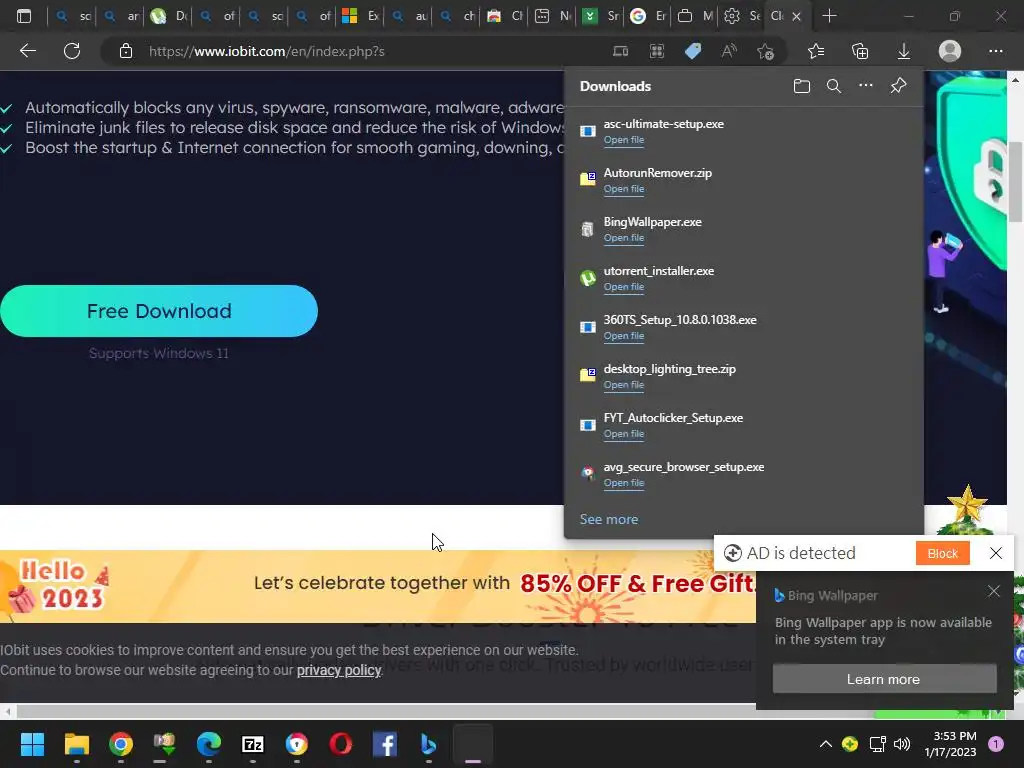The image size is (1024, 768).
Task: Click Learn more in Bing Wallpaper popup
Action: 884,679
